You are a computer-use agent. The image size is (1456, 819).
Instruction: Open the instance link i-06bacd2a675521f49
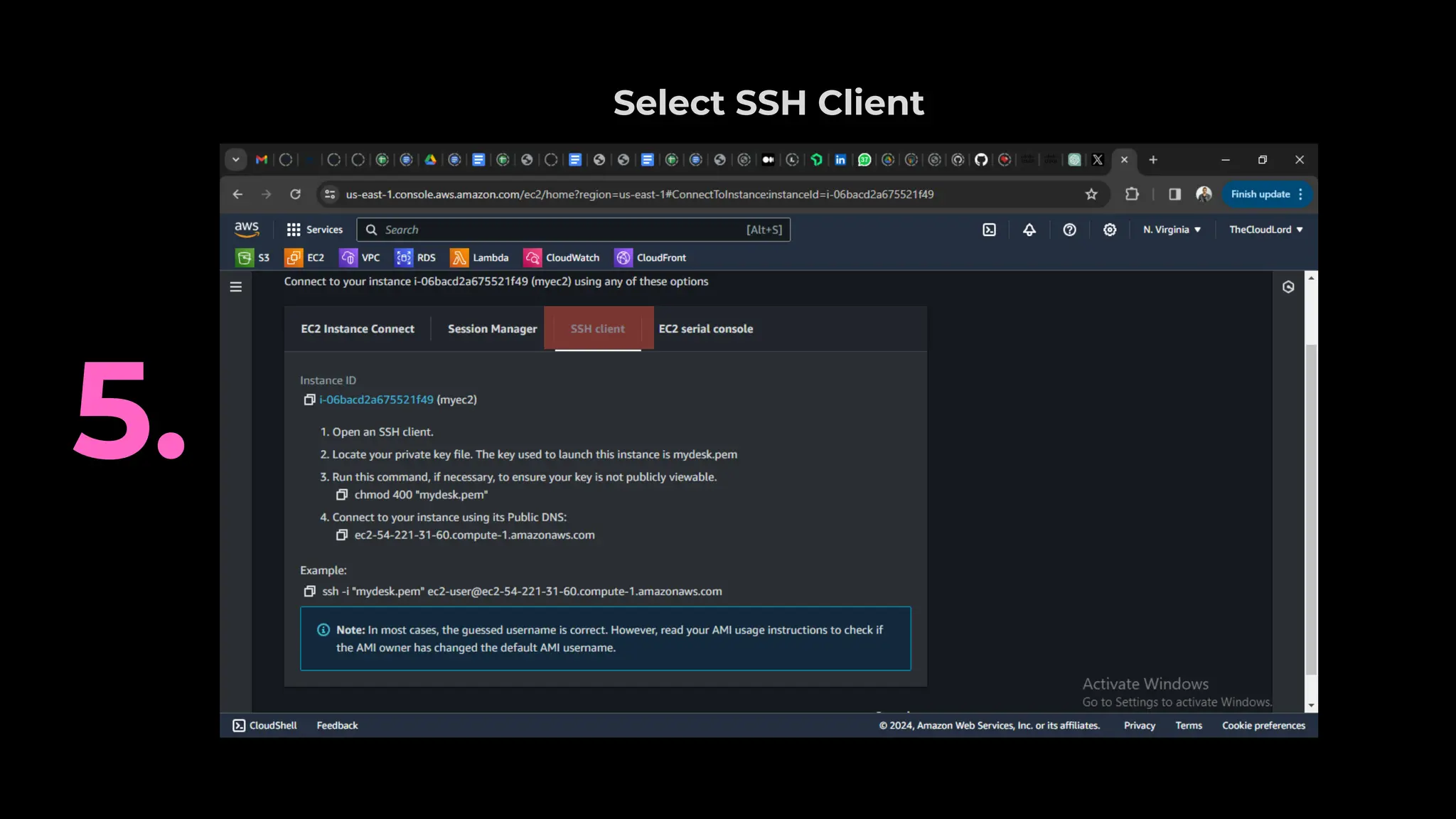coord(376,400)
